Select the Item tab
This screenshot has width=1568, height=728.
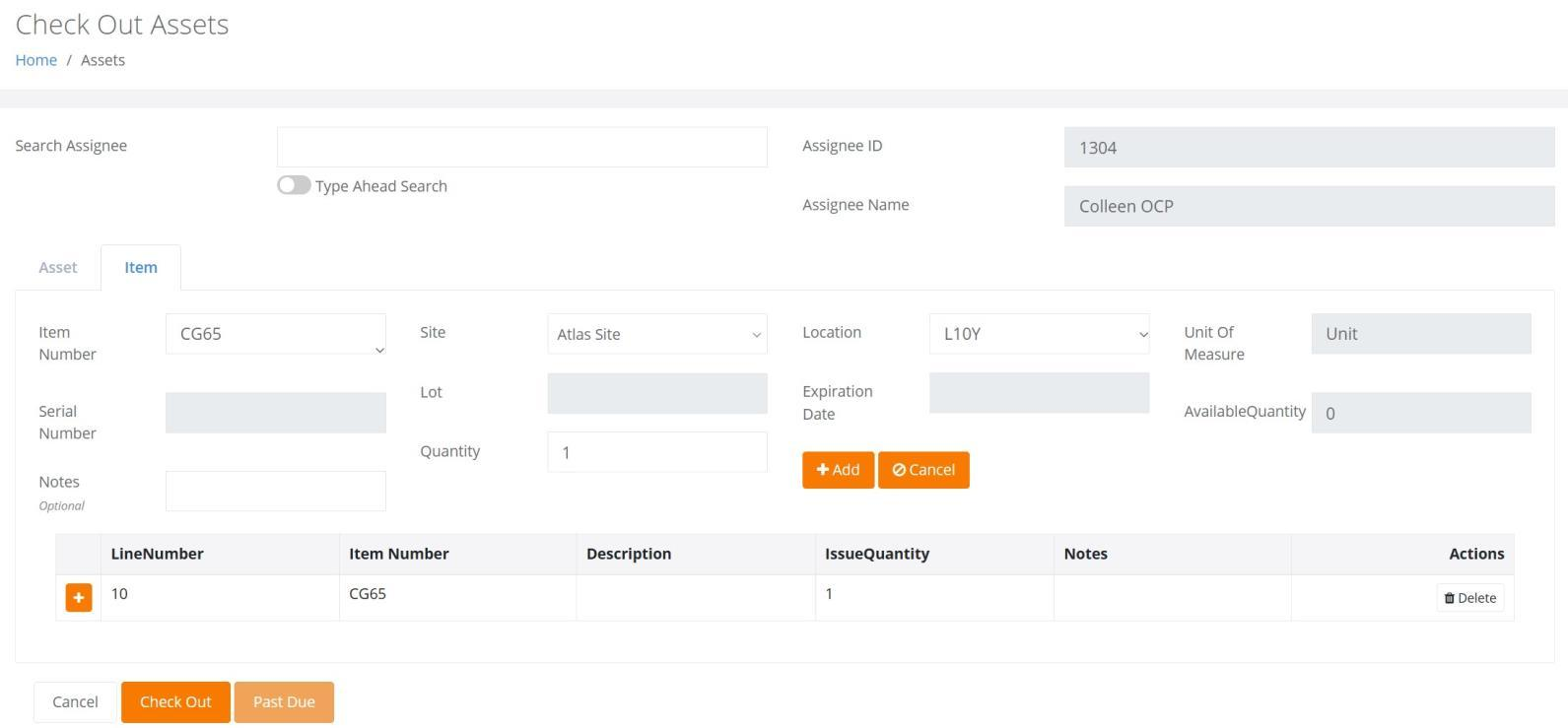[x=141, y=267]
